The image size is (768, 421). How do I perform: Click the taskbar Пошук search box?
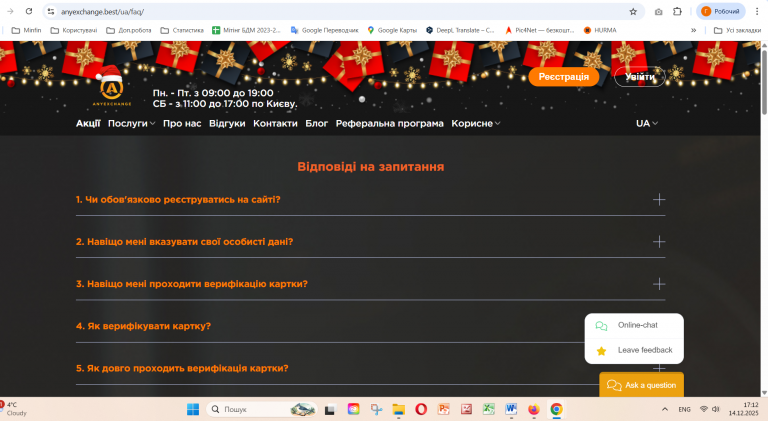coord(262,409)
